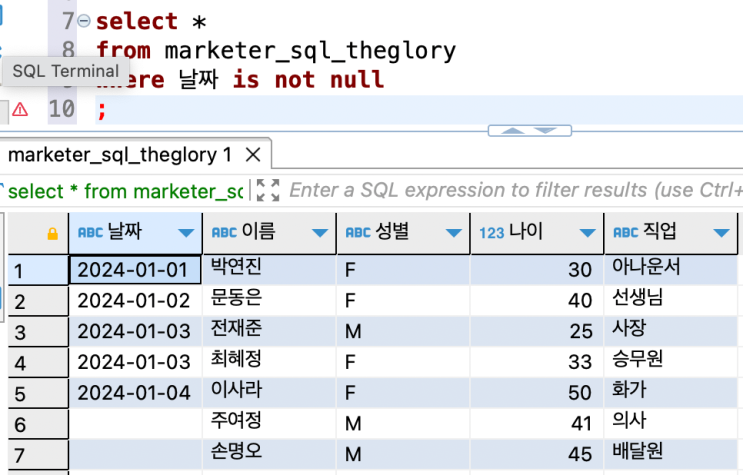743x475 pixels.
Task: Click the job cell 의사
Action: point(671,423)
